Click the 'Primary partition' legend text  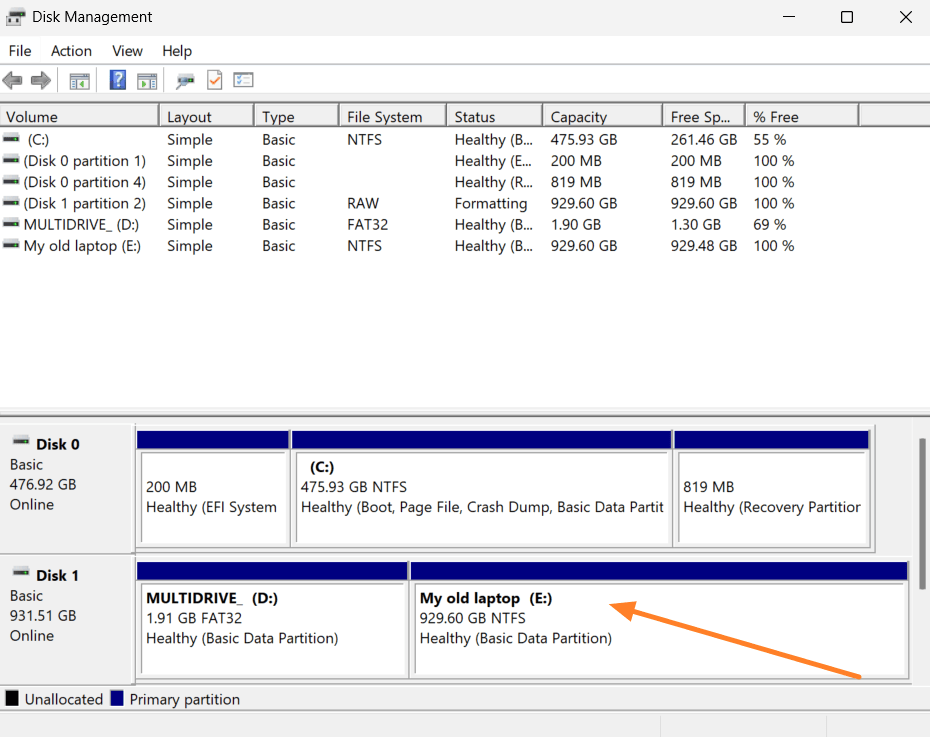pos(185,700)
